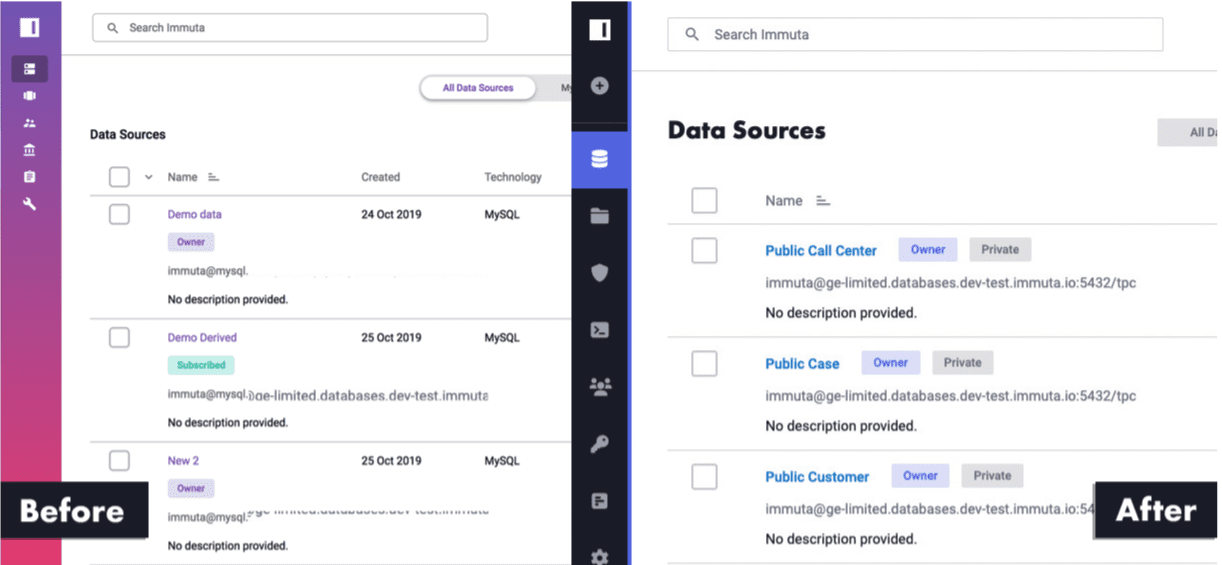1222x565 pixels.
Task: Click Owner badge beside Public Case
Action: [891, 363]
